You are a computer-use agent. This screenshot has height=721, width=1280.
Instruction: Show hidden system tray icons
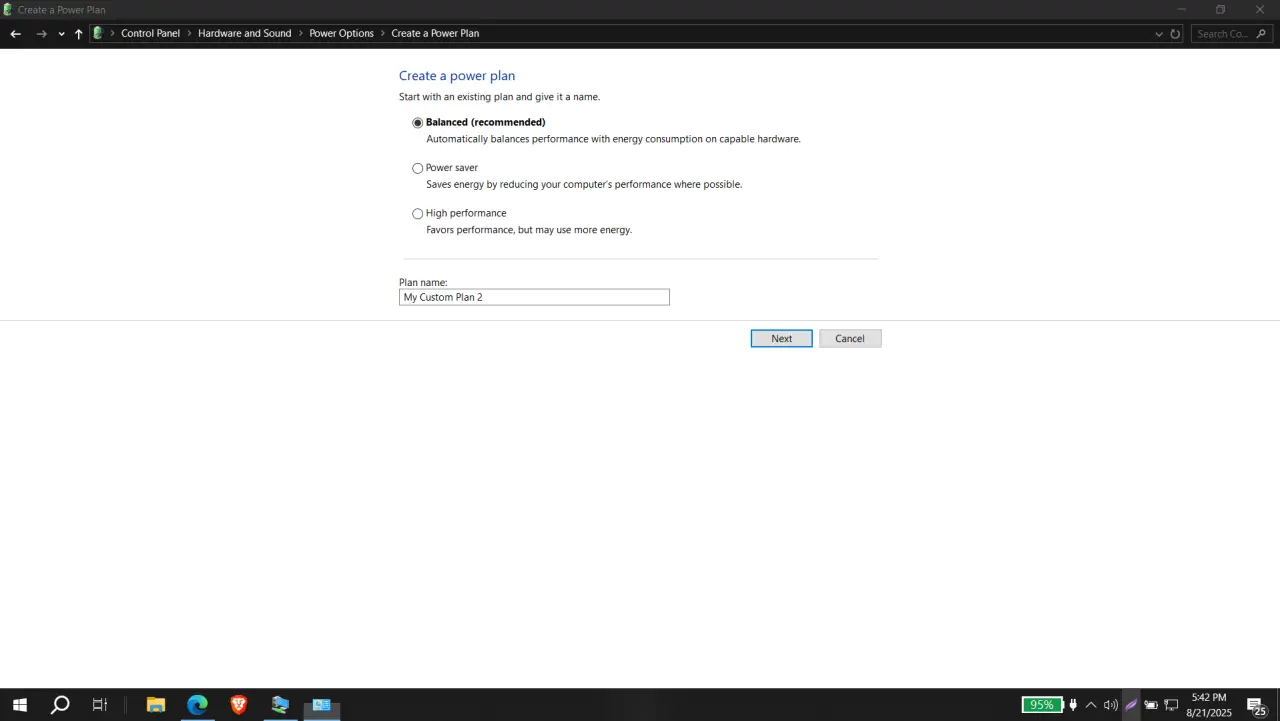point(1091,705)
